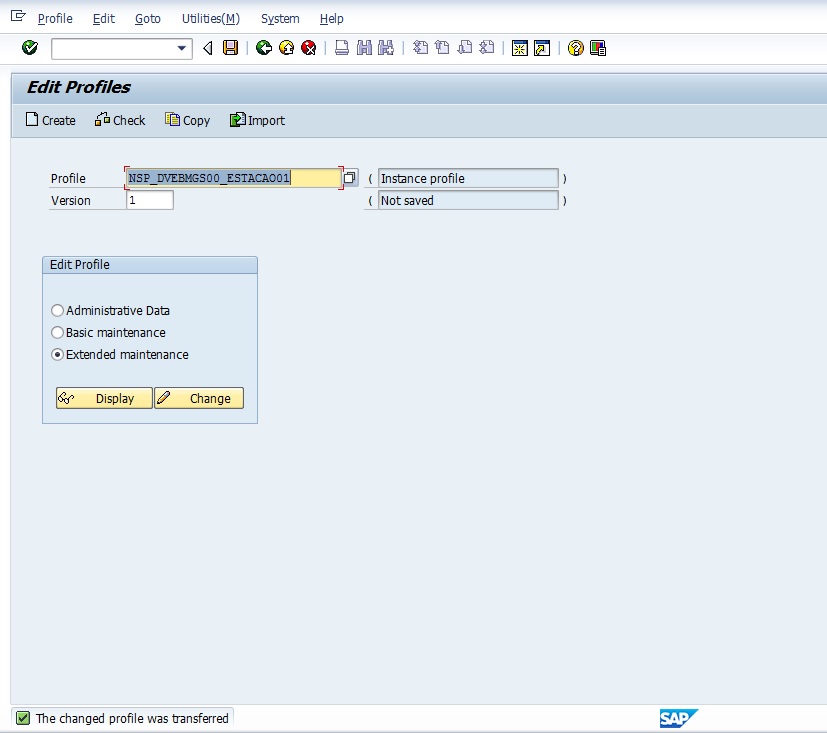The width and height of the screenshot is (827, 733).
Task: Select Extended maintenance radio button
Action: (58, 355)
